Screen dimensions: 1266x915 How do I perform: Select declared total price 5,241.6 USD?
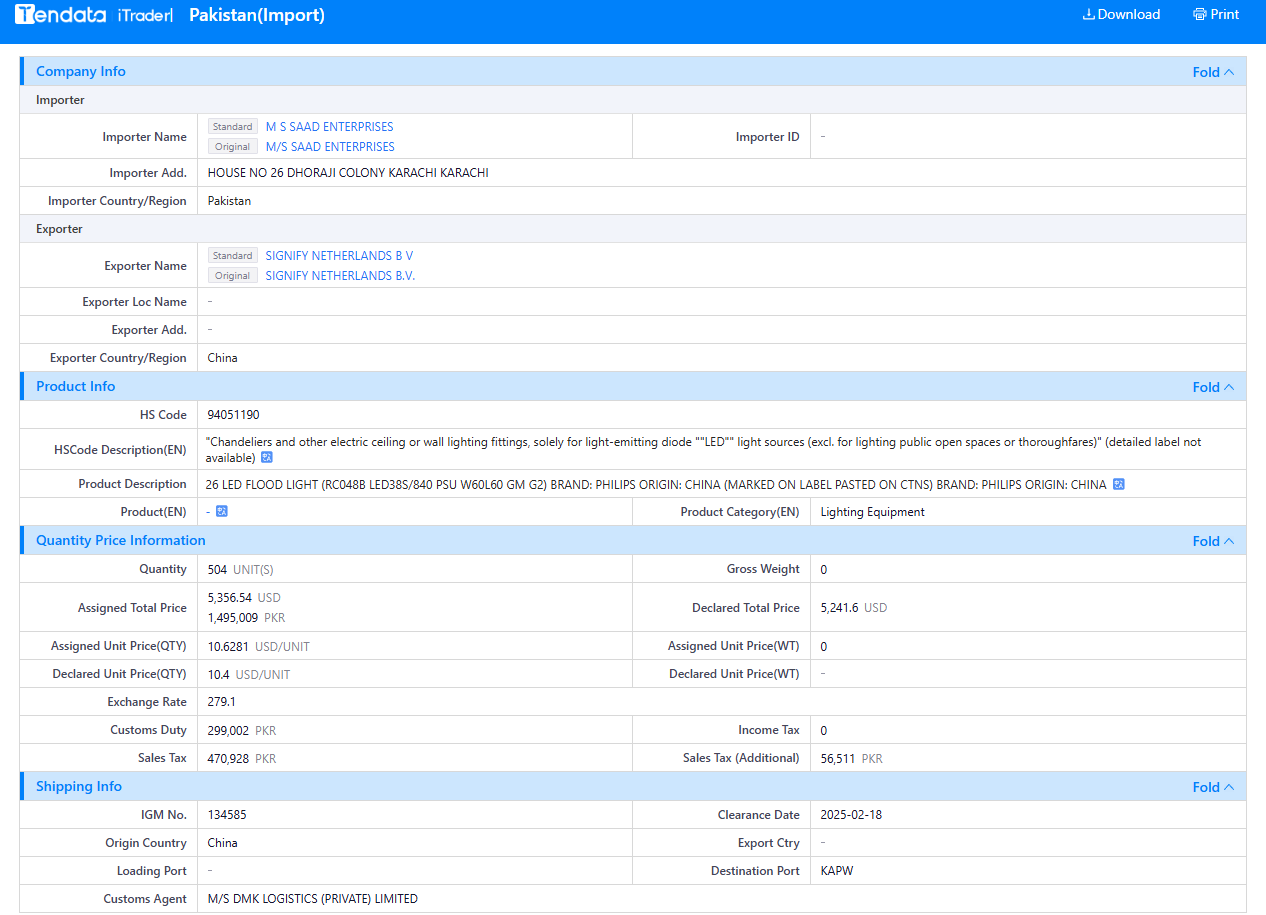point(854,608)
